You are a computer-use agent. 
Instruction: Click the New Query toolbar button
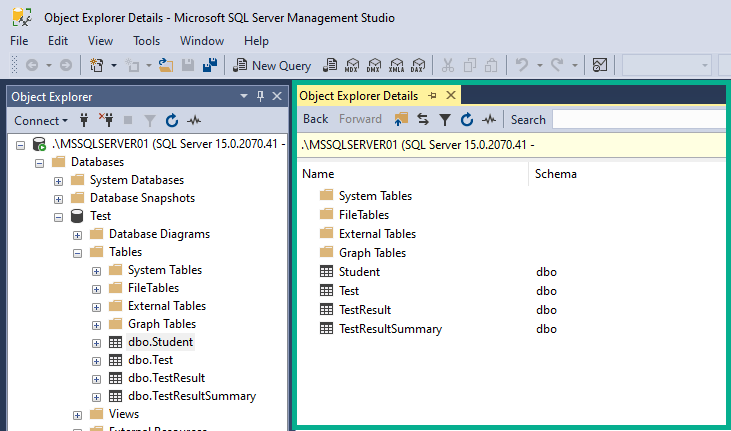pyautogui.click(x=272, y=66)
